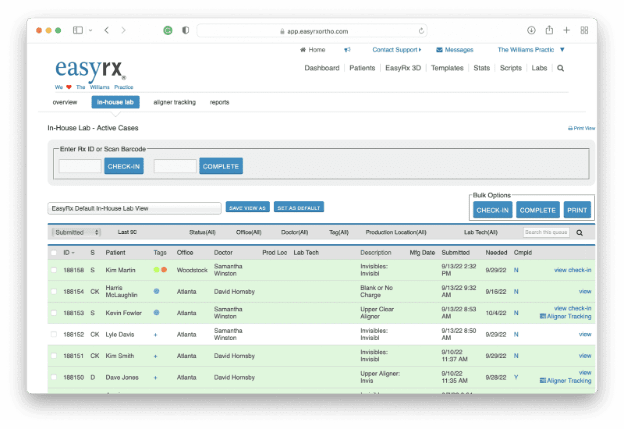Select the checkbox for case 188154

tap(54, 292)
